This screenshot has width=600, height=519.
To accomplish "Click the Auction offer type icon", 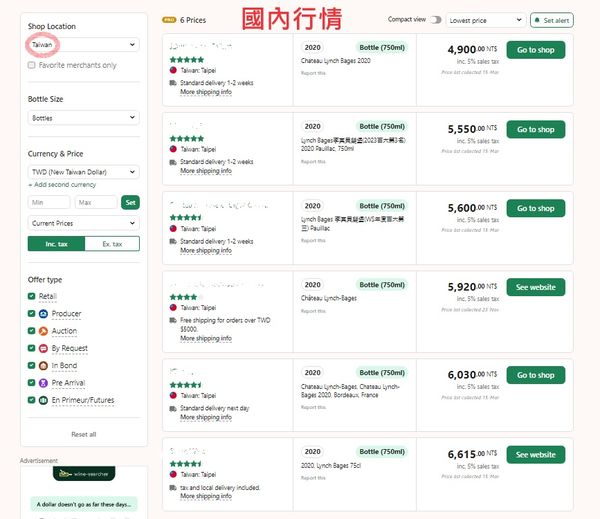I will 43,331.
